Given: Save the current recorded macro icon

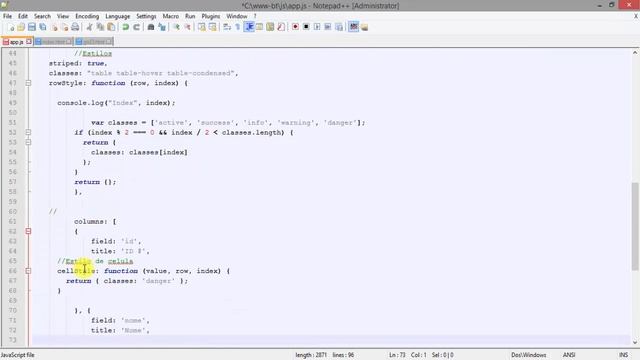Looking at the screenshot, I should pyautogui.click(x=339, y=27).
